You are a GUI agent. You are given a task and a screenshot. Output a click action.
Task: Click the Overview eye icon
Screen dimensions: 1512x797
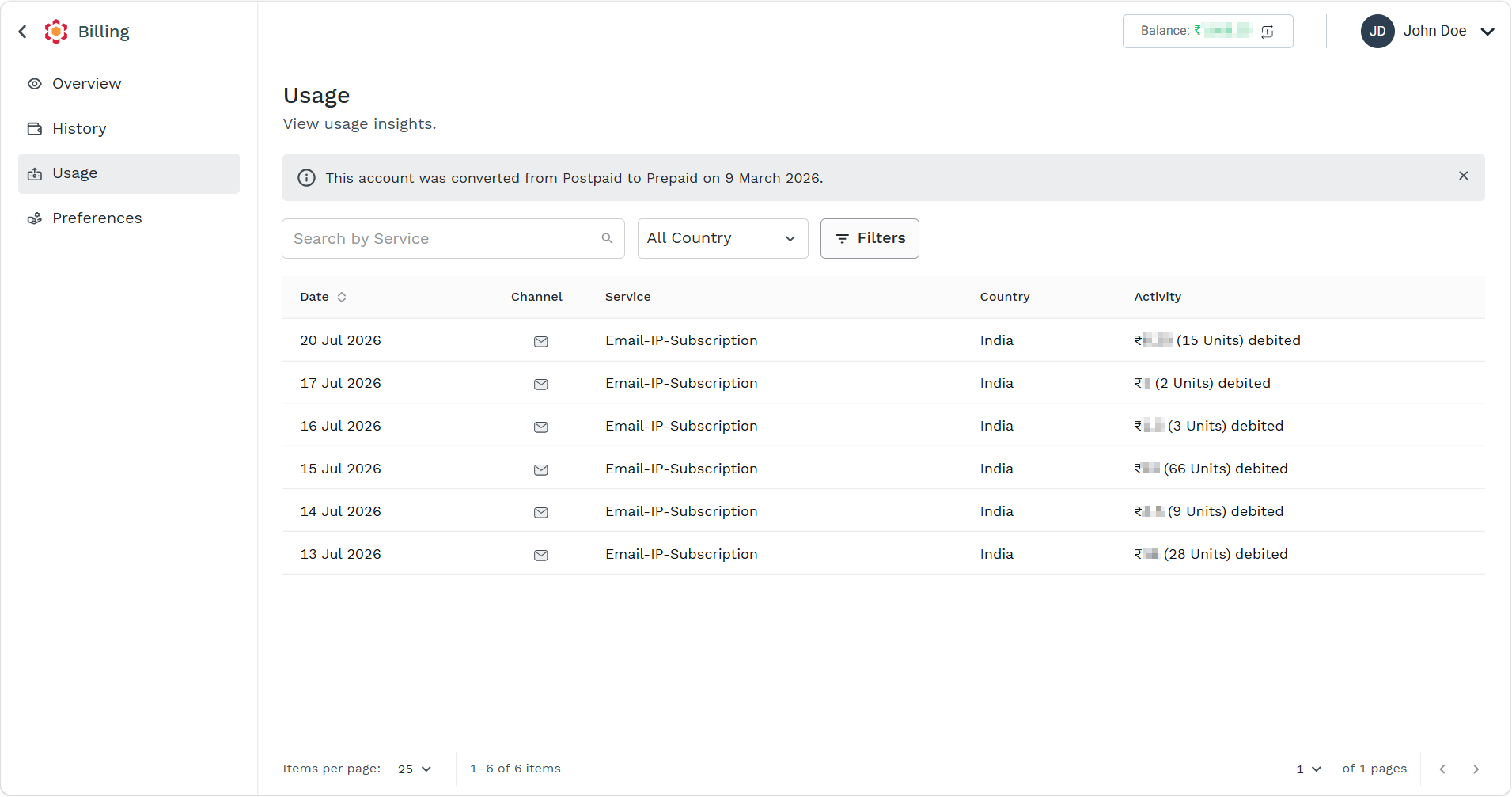pyautogui.click(x=35, y=84)
